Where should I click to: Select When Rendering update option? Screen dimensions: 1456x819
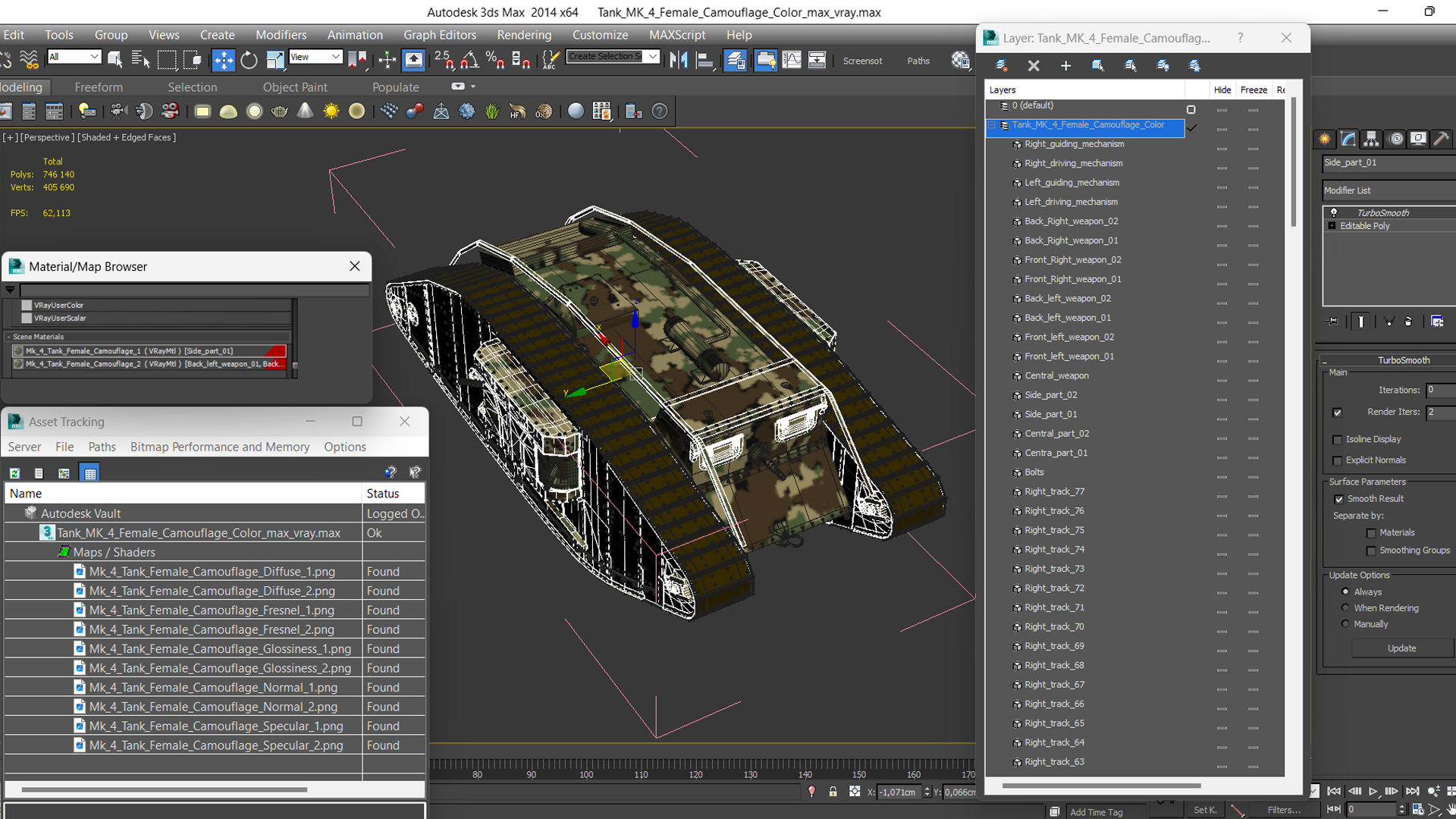1345,607
